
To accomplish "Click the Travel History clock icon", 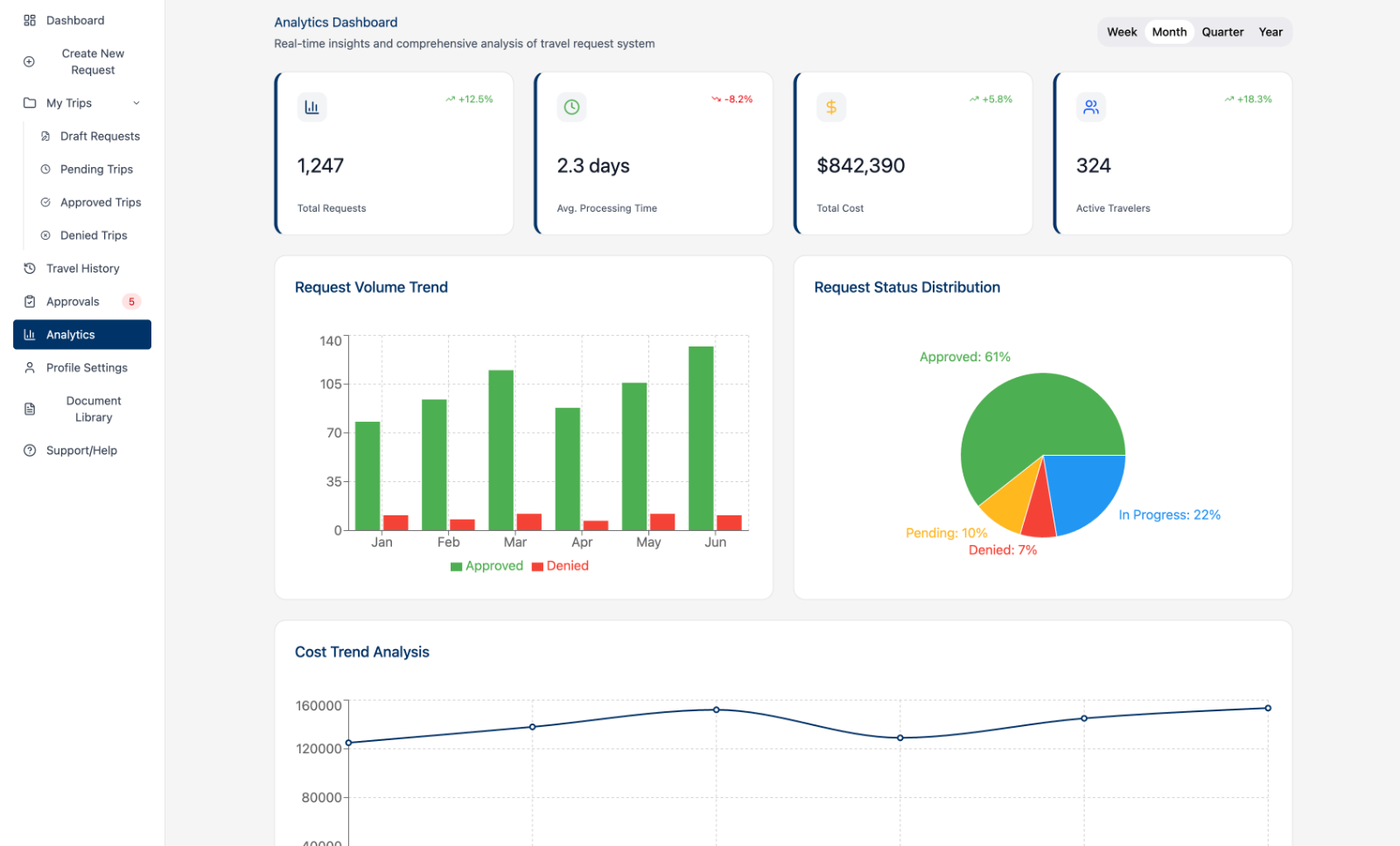I will pos(30,269).
